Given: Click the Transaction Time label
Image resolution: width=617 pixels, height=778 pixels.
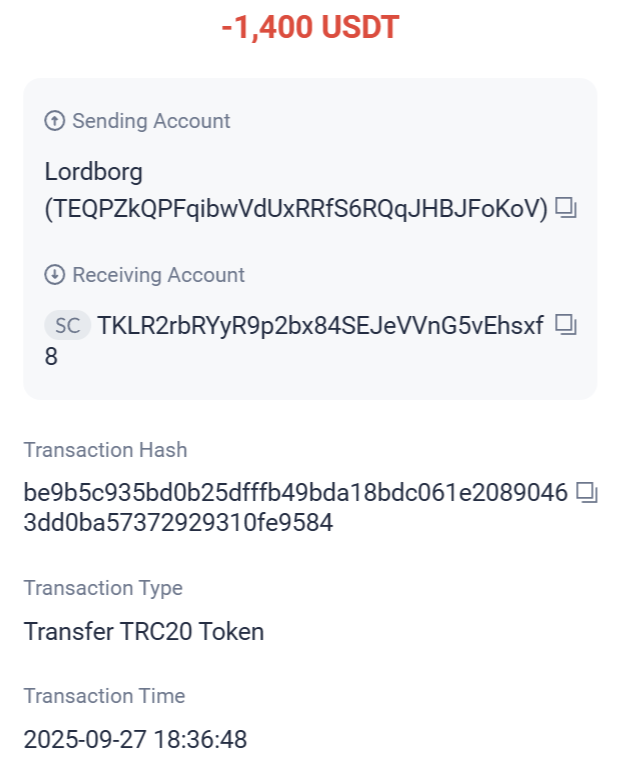Looking at the screenshot, I should 104,696.
